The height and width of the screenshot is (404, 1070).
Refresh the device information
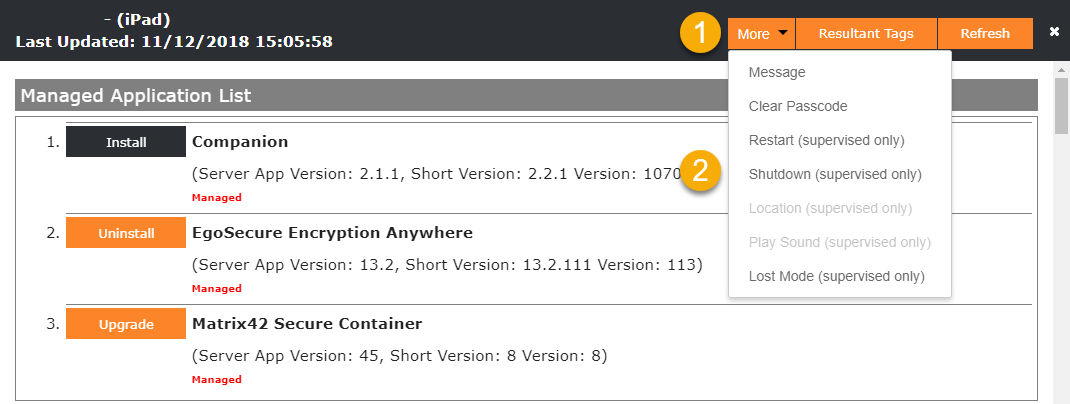985,33
